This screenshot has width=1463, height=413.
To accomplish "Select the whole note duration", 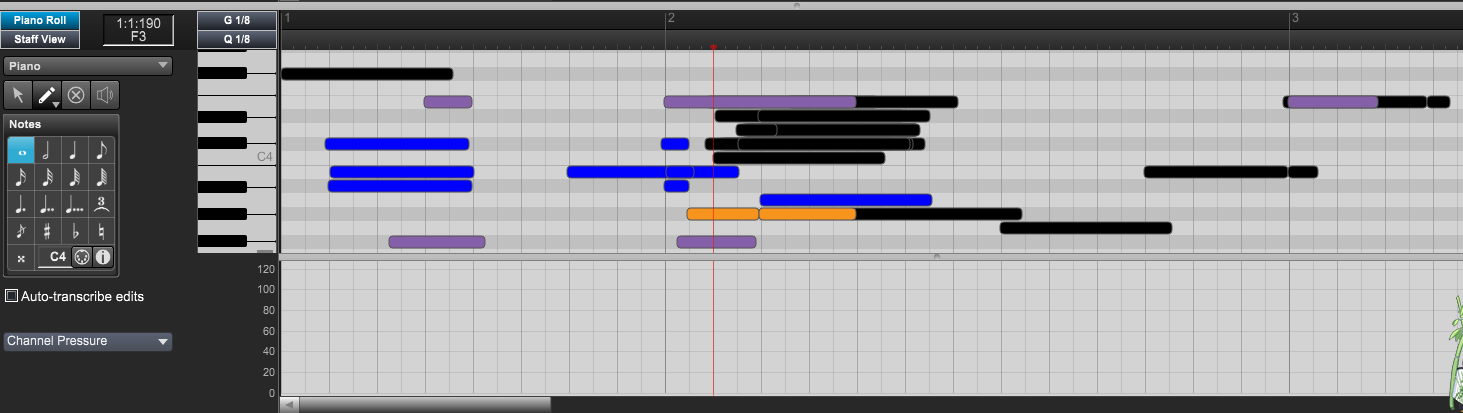I will 21,151.
